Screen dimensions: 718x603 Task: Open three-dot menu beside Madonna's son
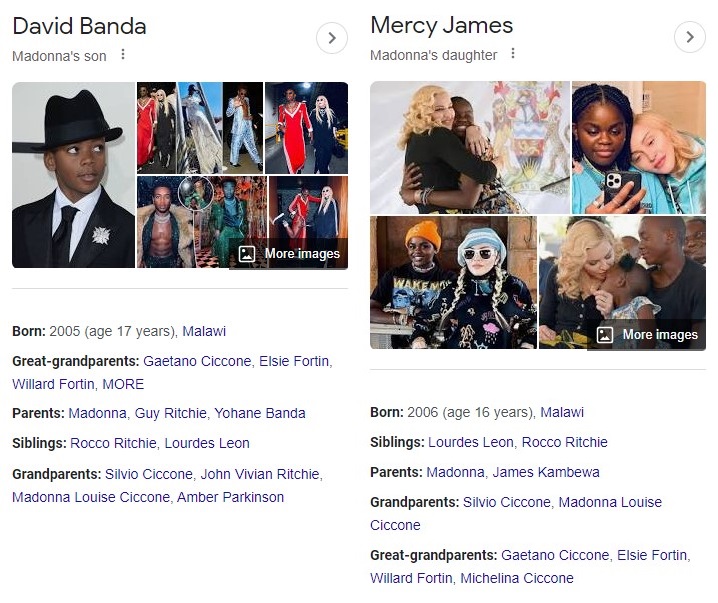[x=123, y=55]
